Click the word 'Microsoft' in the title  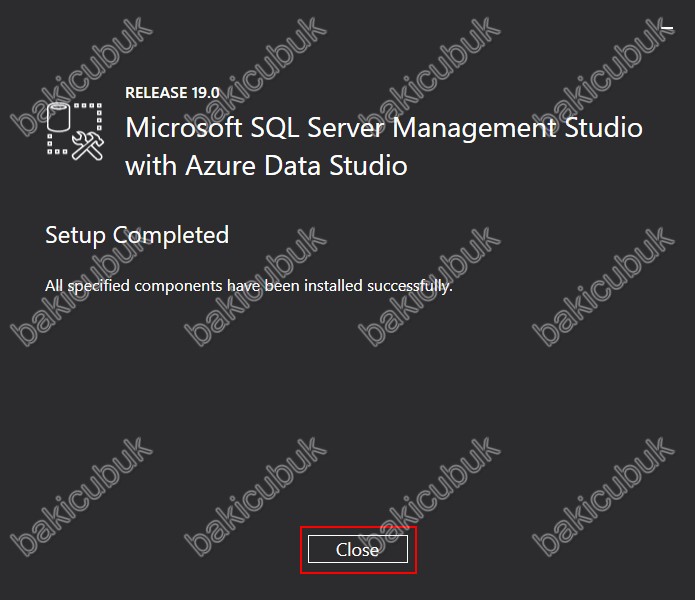tap(184, 128)
